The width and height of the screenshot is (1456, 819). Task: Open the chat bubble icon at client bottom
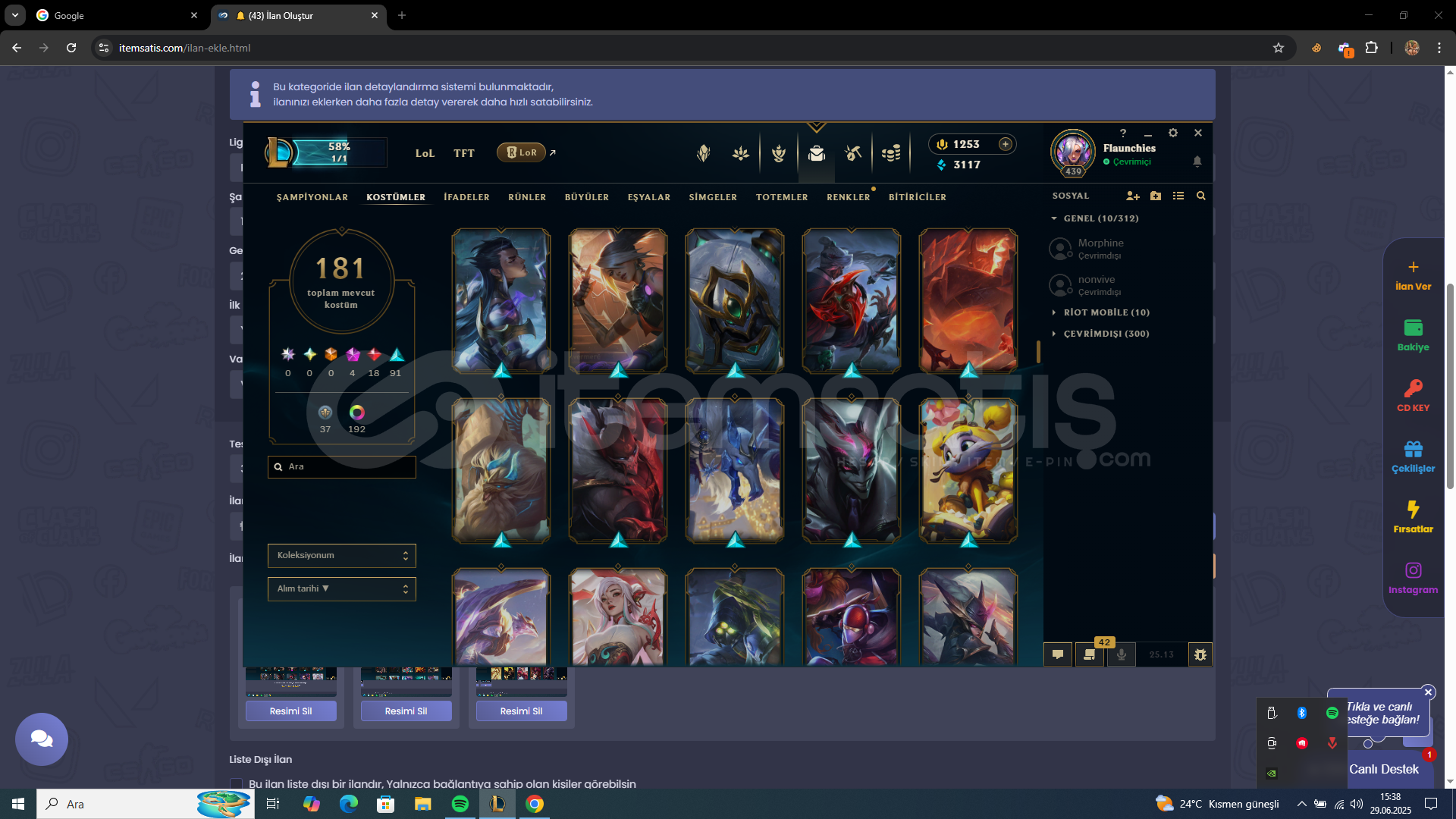(x=1058, y=654)
